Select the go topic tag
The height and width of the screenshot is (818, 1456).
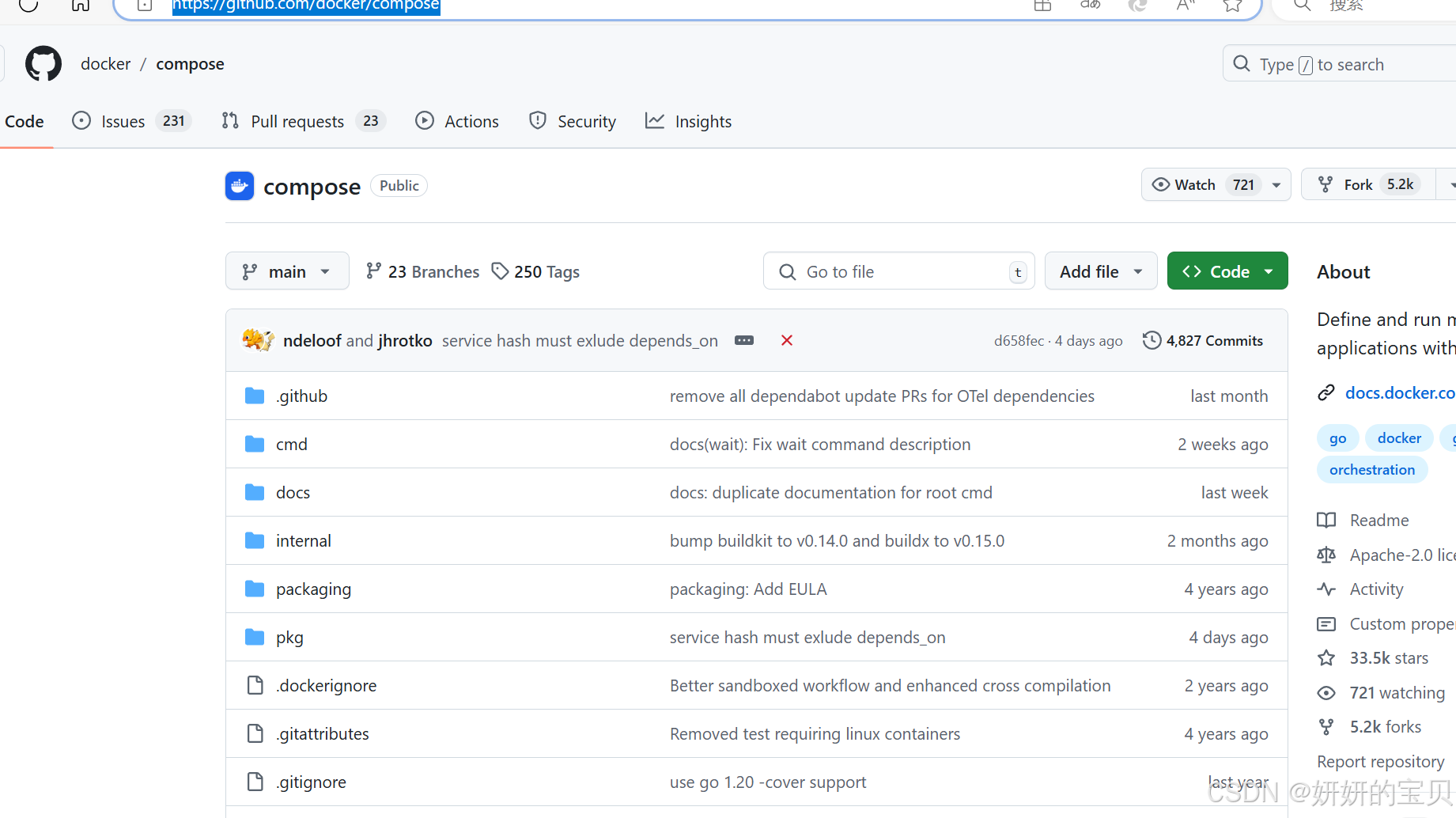click(x=1337, y=437)
